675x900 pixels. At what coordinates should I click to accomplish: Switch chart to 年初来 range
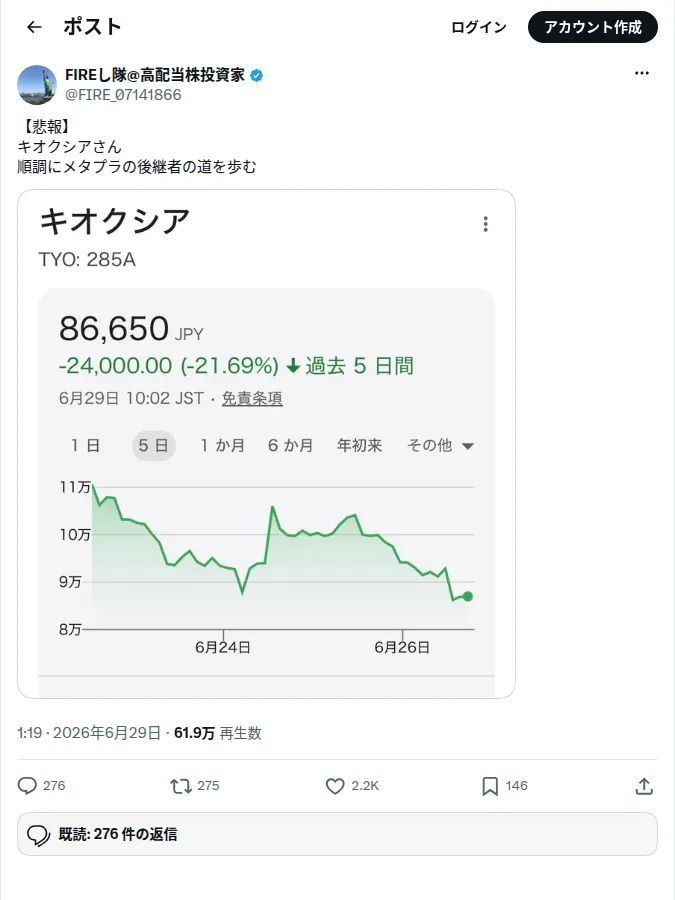pyautogui.click(x=359, y=445)
